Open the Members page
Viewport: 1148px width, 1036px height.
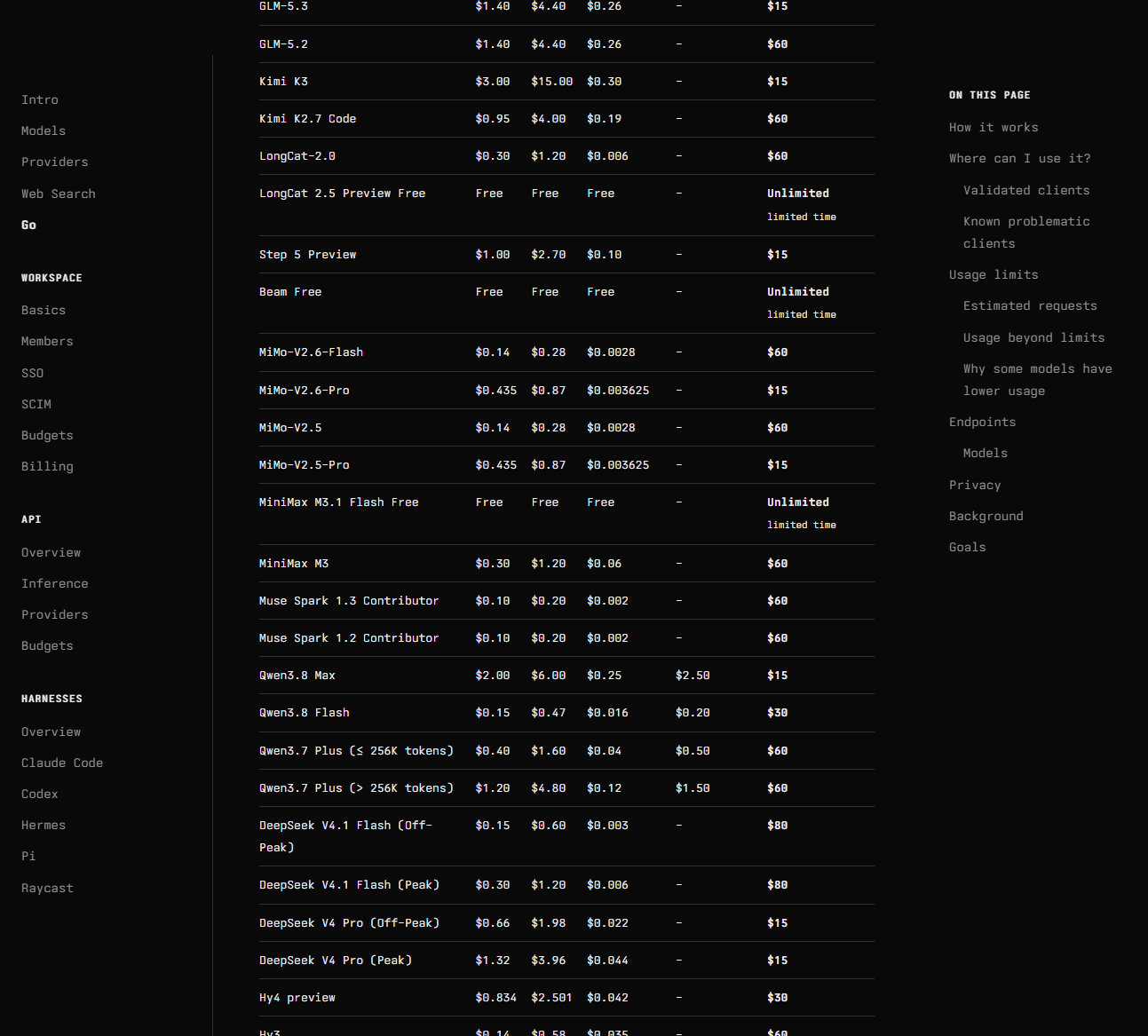click(x=47, y=341)
